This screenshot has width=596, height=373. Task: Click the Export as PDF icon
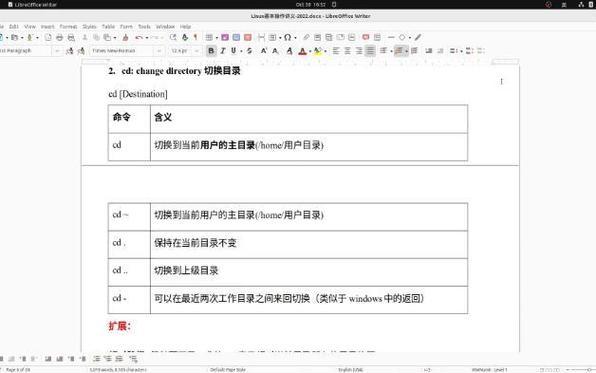tap(48, 37)
